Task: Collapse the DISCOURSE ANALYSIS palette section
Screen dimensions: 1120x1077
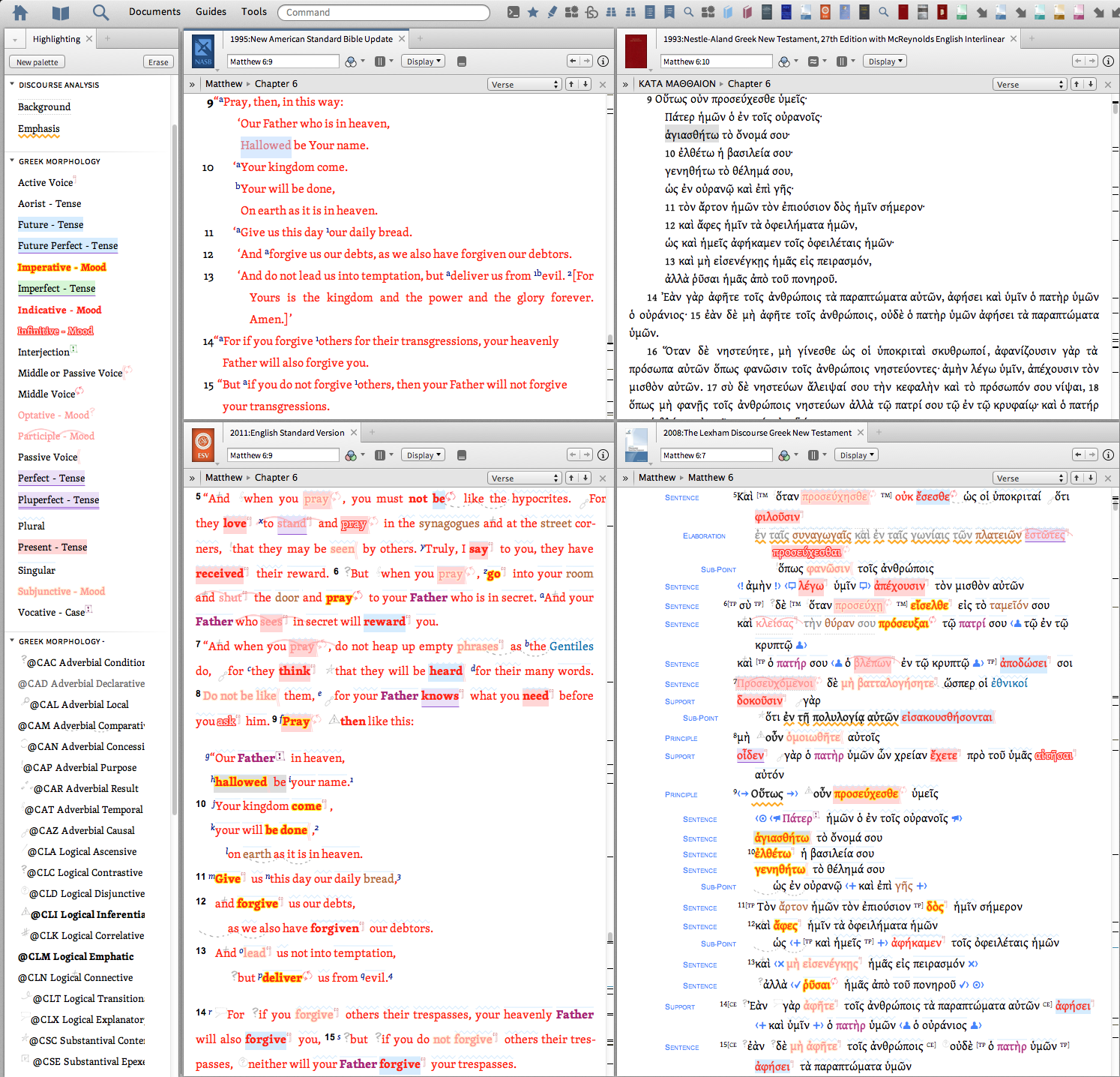Action: (x=12, y=85)
